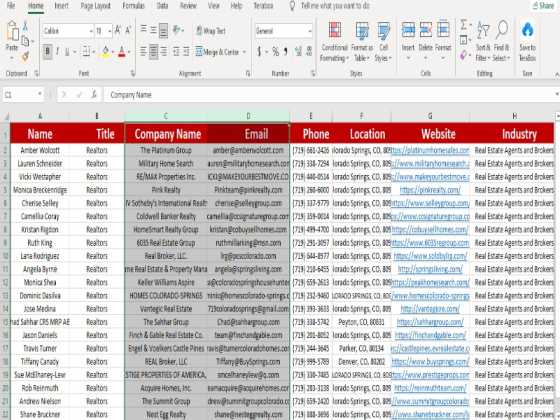Toggle Merge & Center
Image resolution: width=560 pixels, height=420 pixels.
point(218,52)
